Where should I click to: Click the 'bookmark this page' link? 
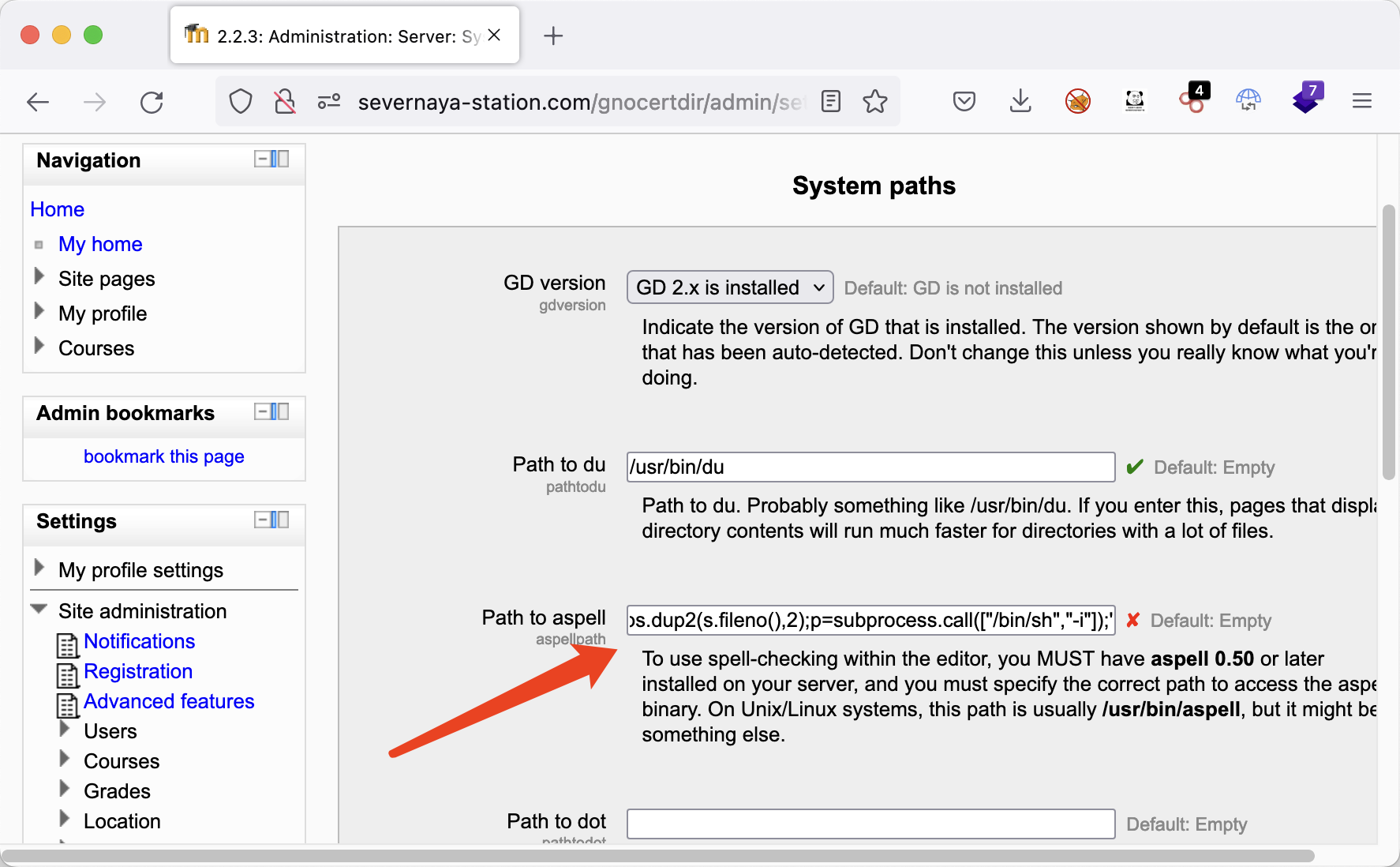coord(163,456)
